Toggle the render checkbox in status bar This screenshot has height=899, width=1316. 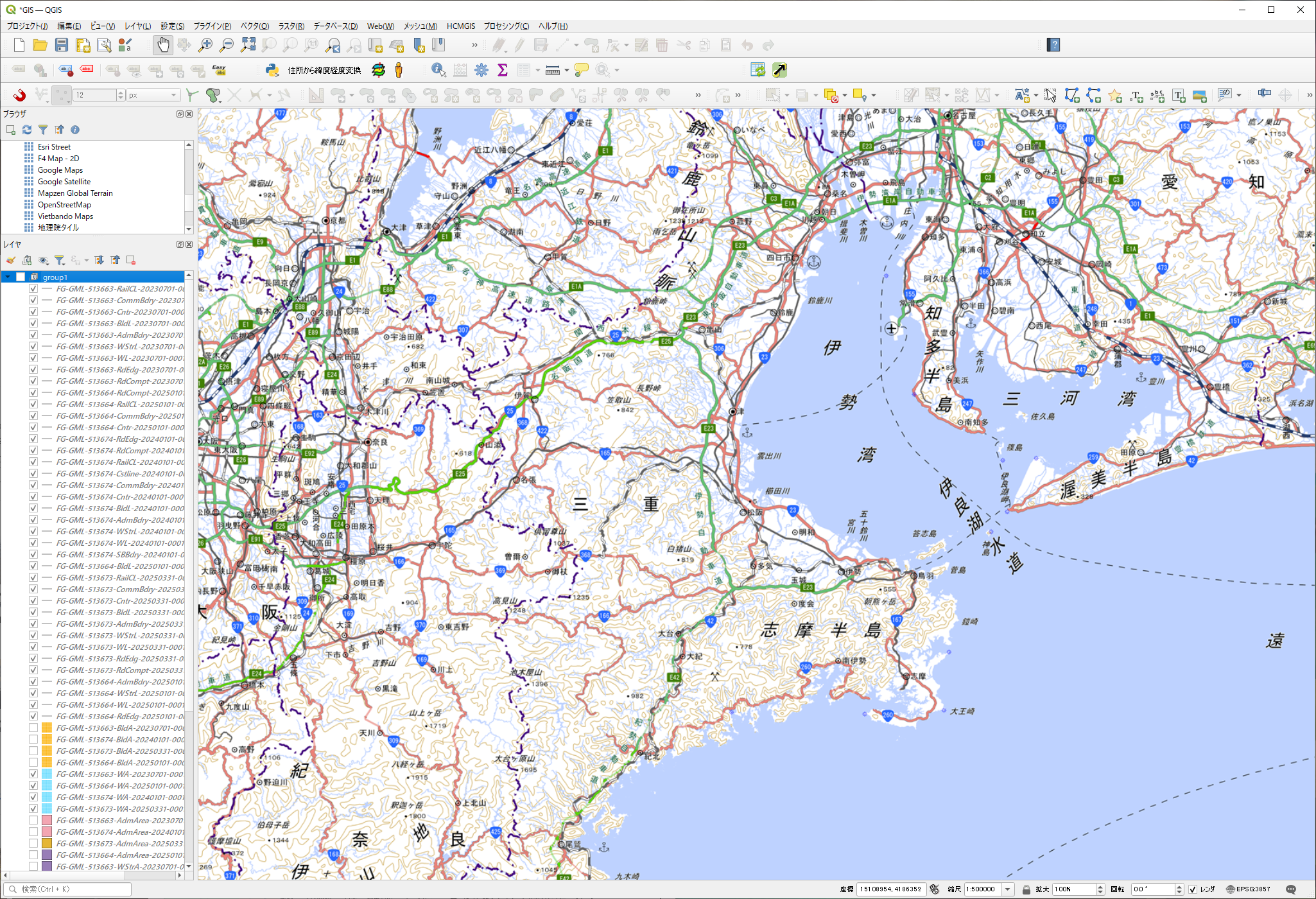(1193, 889)
